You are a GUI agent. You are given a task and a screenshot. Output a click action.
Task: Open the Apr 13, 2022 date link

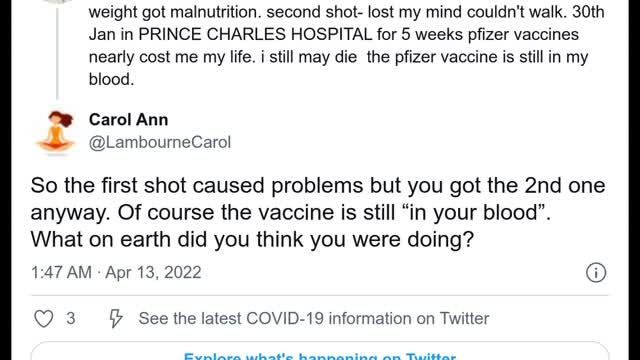click(153, 272)
